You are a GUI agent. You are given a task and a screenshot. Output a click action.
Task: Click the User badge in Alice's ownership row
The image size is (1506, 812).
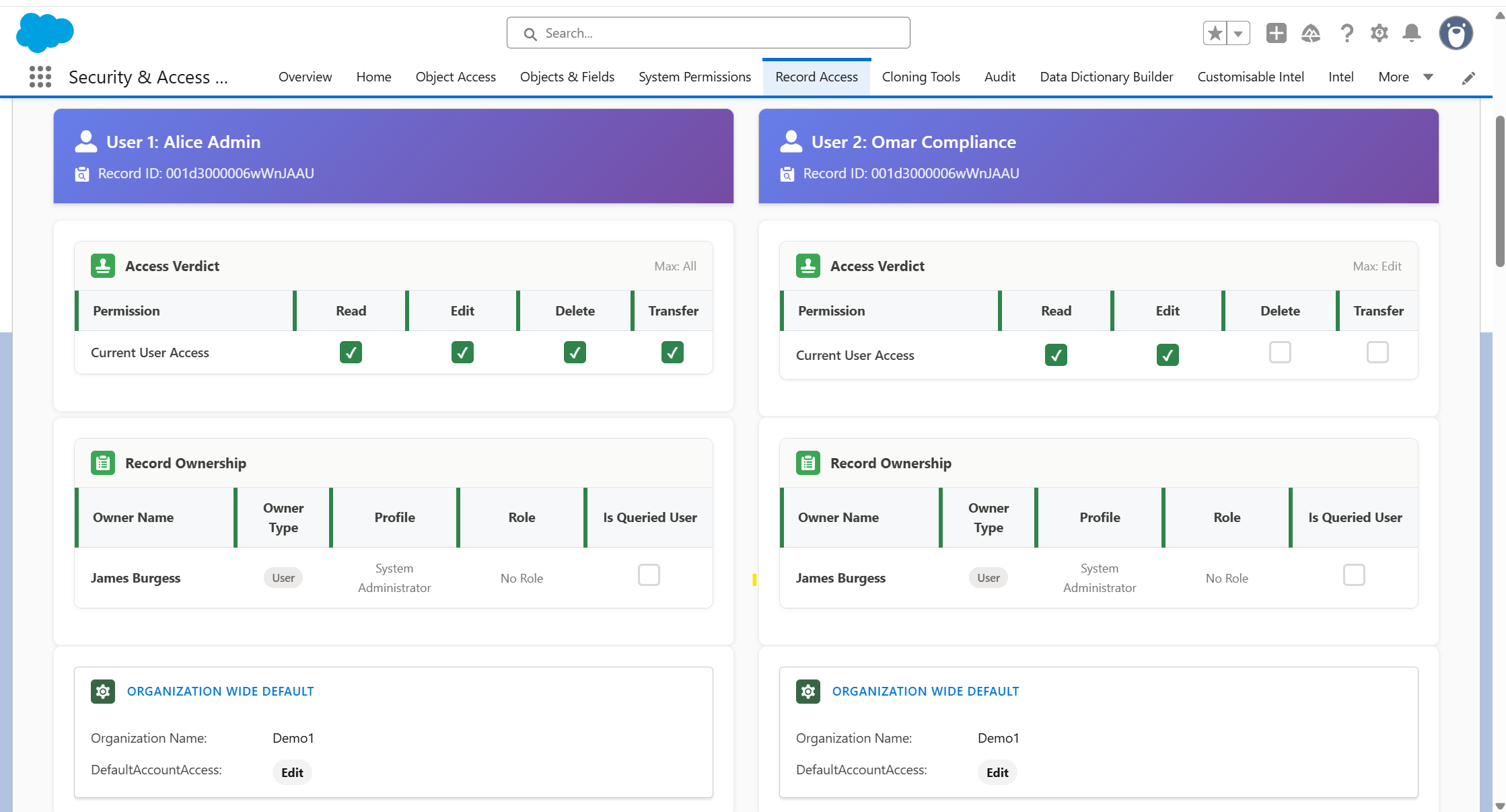283,578
